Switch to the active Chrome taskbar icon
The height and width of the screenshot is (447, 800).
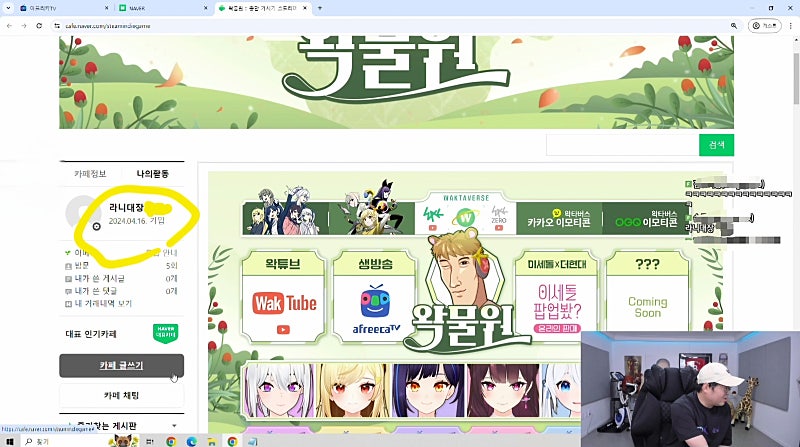[232, 441]
